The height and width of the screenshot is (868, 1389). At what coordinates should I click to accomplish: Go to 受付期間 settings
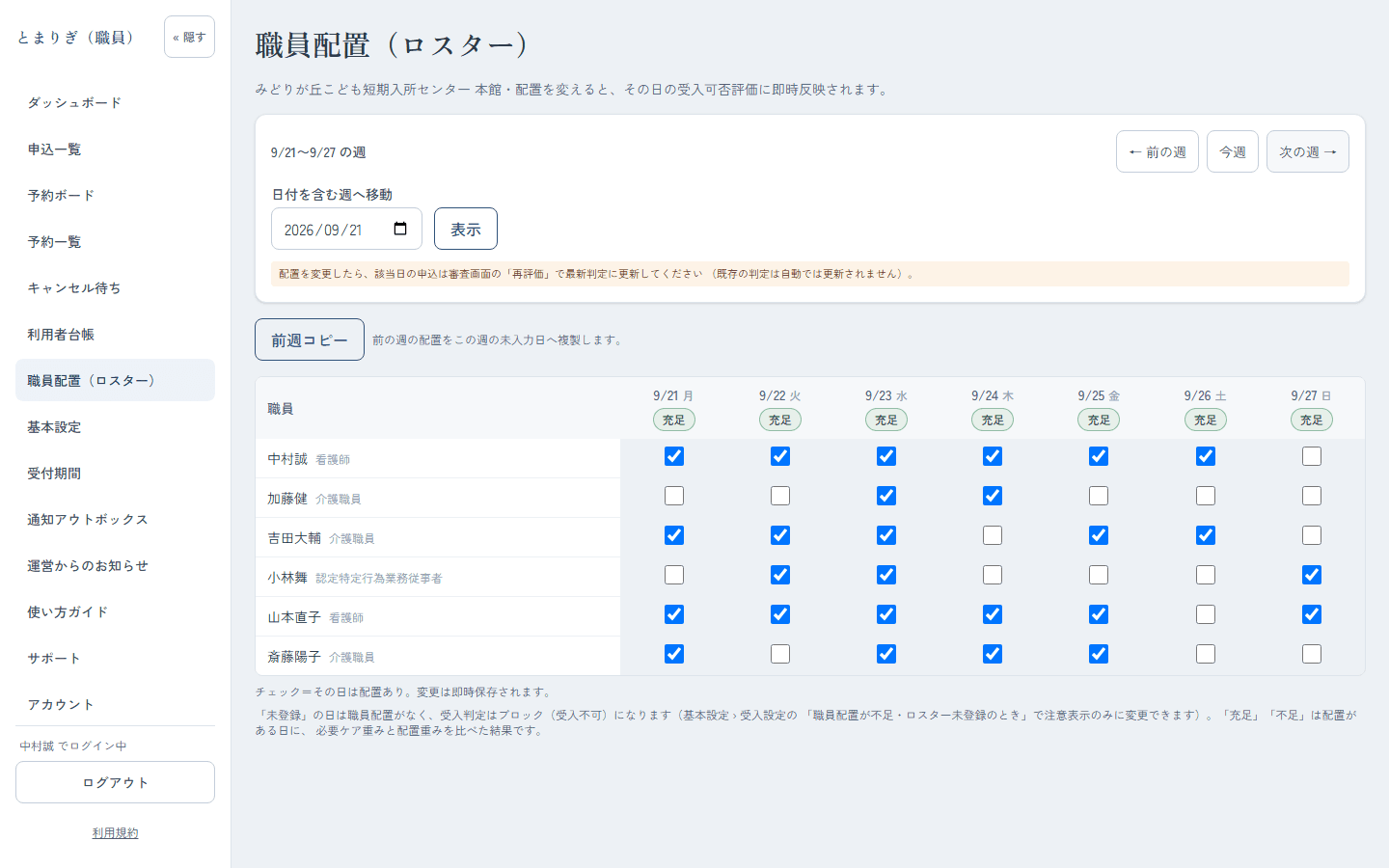[x=115, y=473]
